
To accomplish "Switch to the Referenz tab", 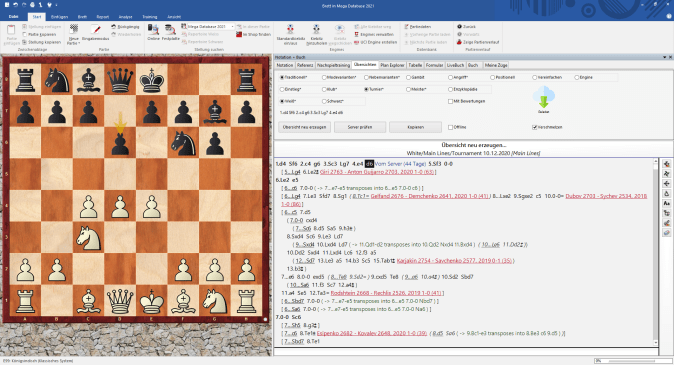I will click(x=305, y=65).
